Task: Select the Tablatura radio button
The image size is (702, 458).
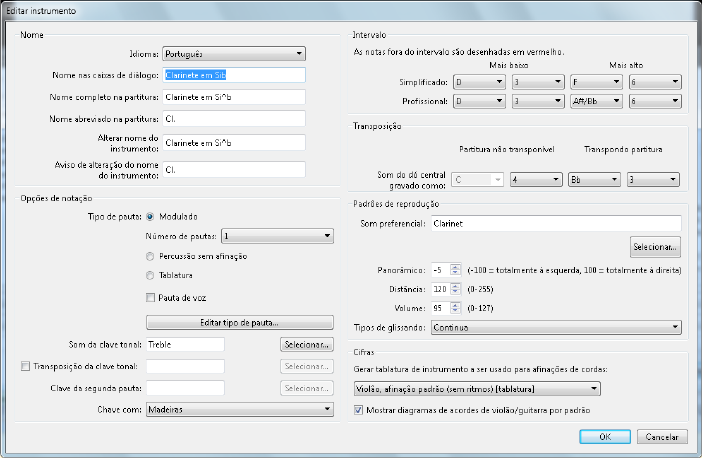Action: 151,275
